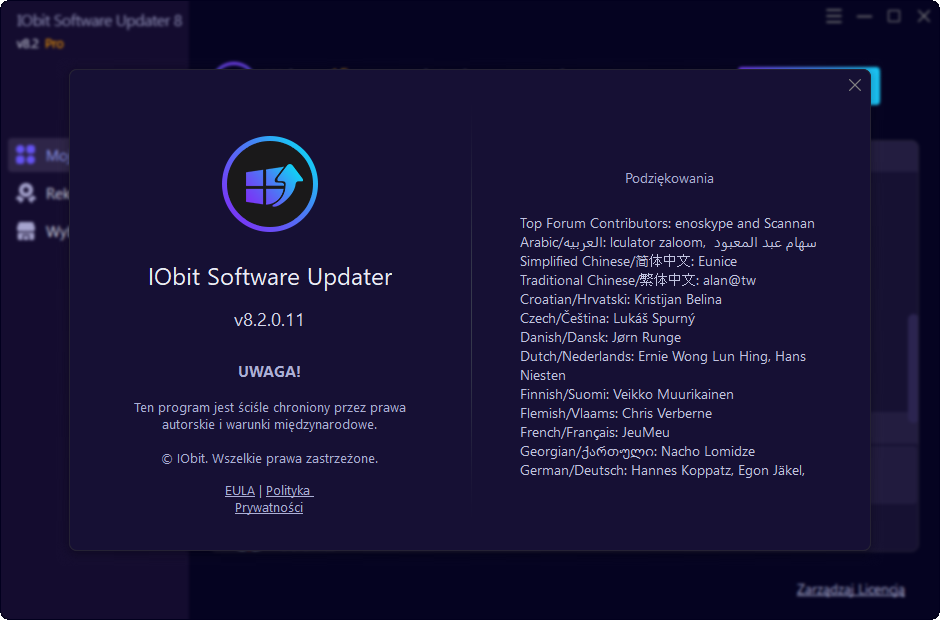Click the store icon in the sidebar

coord(25,231)
